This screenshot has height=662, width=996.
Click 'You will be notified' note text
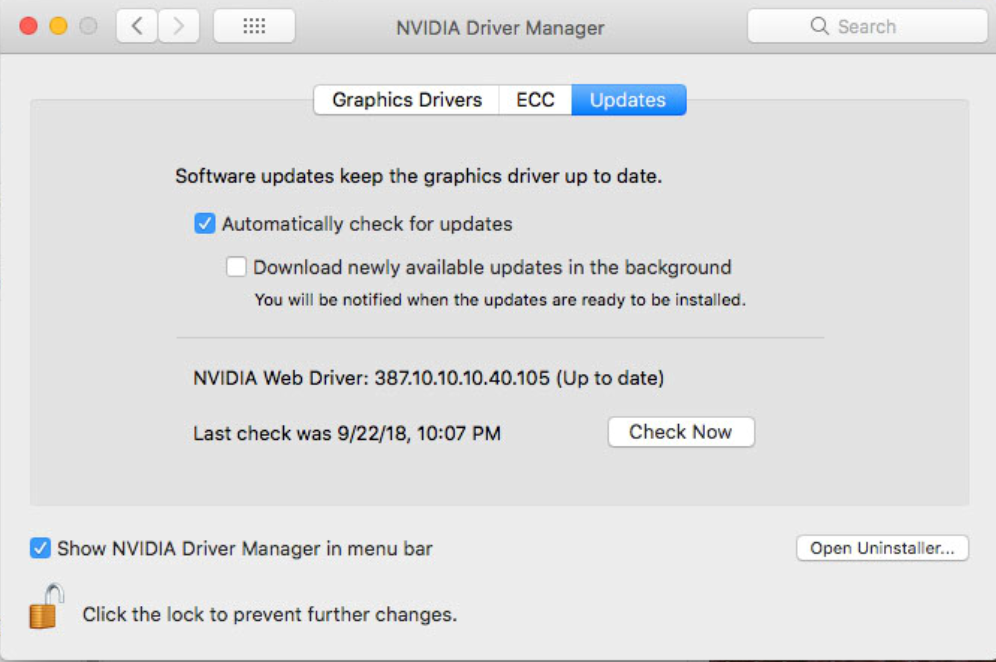click(500, 300)
